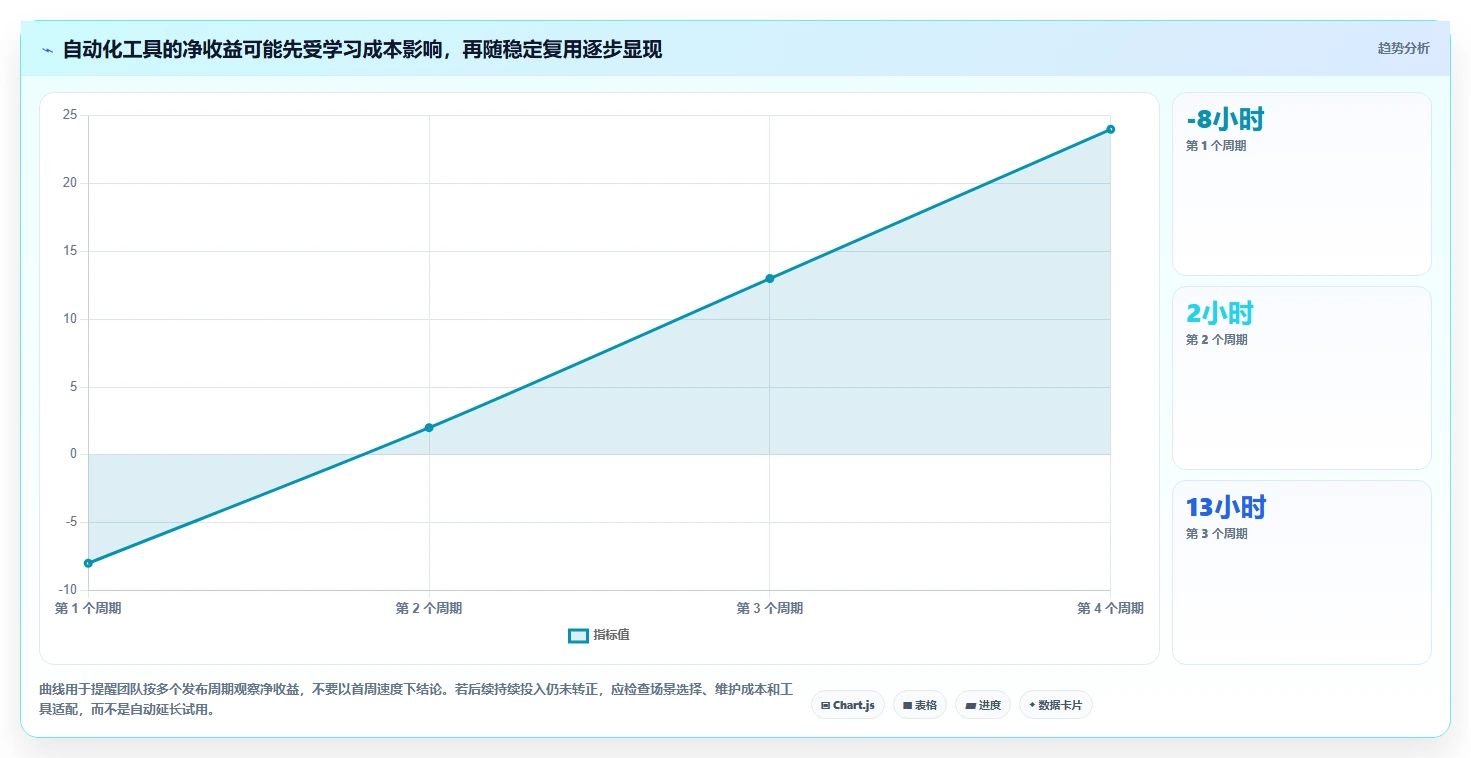Toggle the 指标值 legend entry
This screenshot has width=1471, height=758.
599,635
